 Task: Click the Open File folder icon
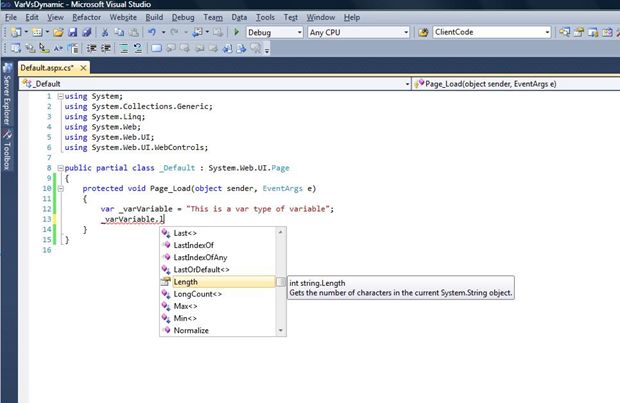click(59, 33)
